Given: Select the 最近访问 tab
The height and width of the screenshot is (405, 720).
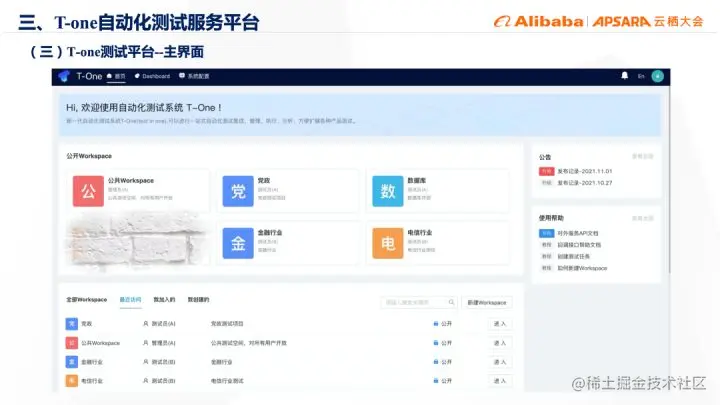Looking at the screenshot, I should click(x=130, y=299).
